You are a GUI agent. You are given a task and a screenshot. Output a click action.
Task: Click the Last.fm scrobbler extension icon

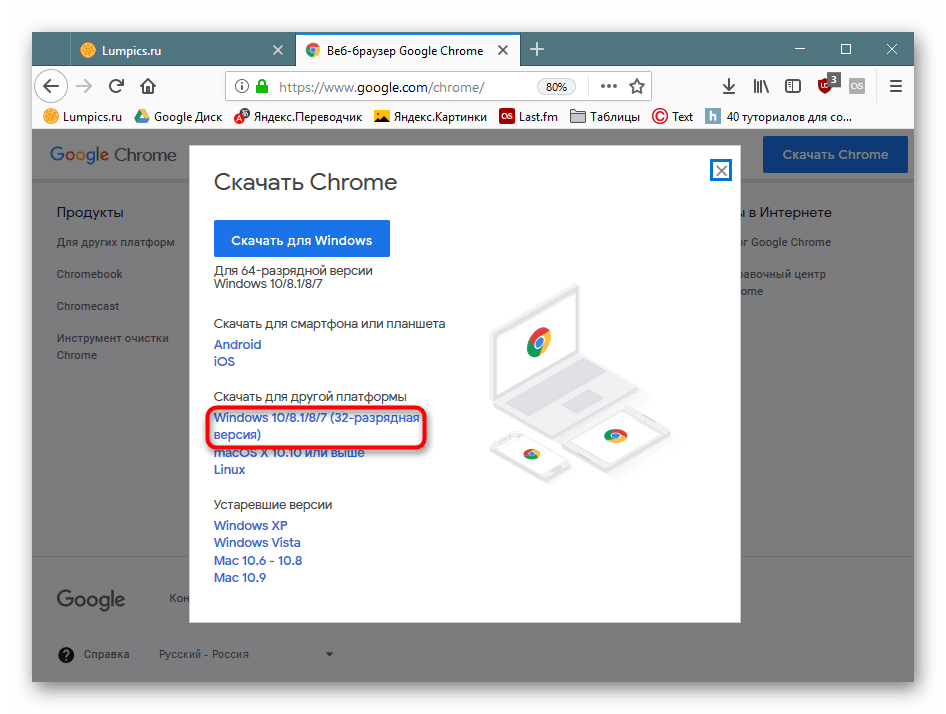(x=857, y=86)
